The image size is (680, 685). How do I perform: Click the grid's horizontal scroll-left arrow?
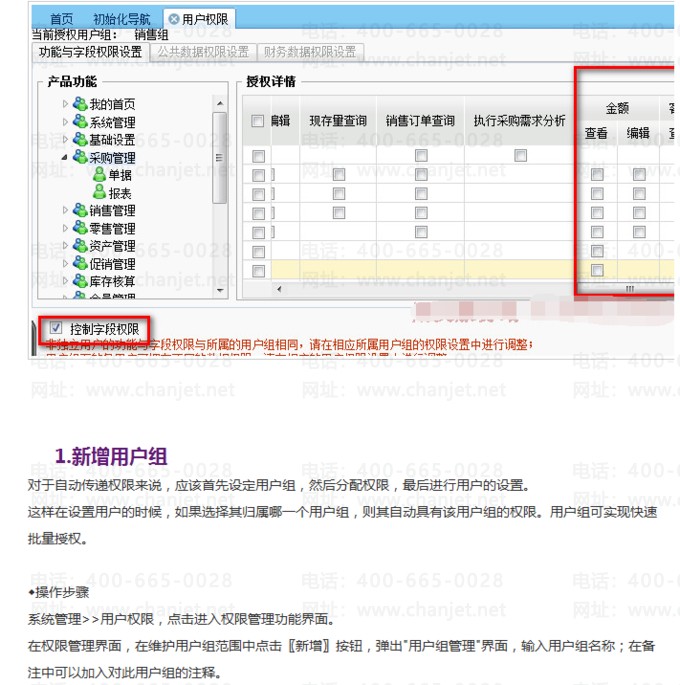tap(279, 289)
